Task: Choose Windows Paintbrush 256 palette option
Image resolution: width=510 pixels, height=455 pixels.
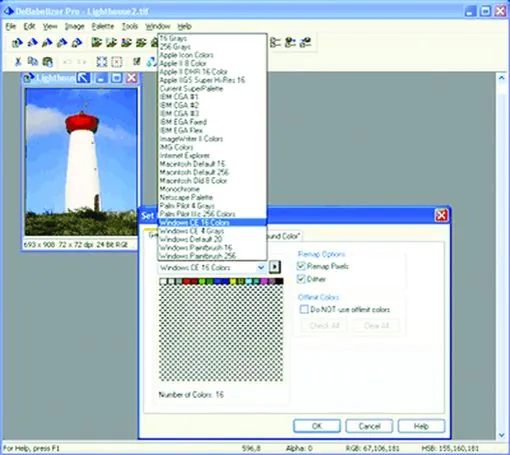Action: click(212, 256)
